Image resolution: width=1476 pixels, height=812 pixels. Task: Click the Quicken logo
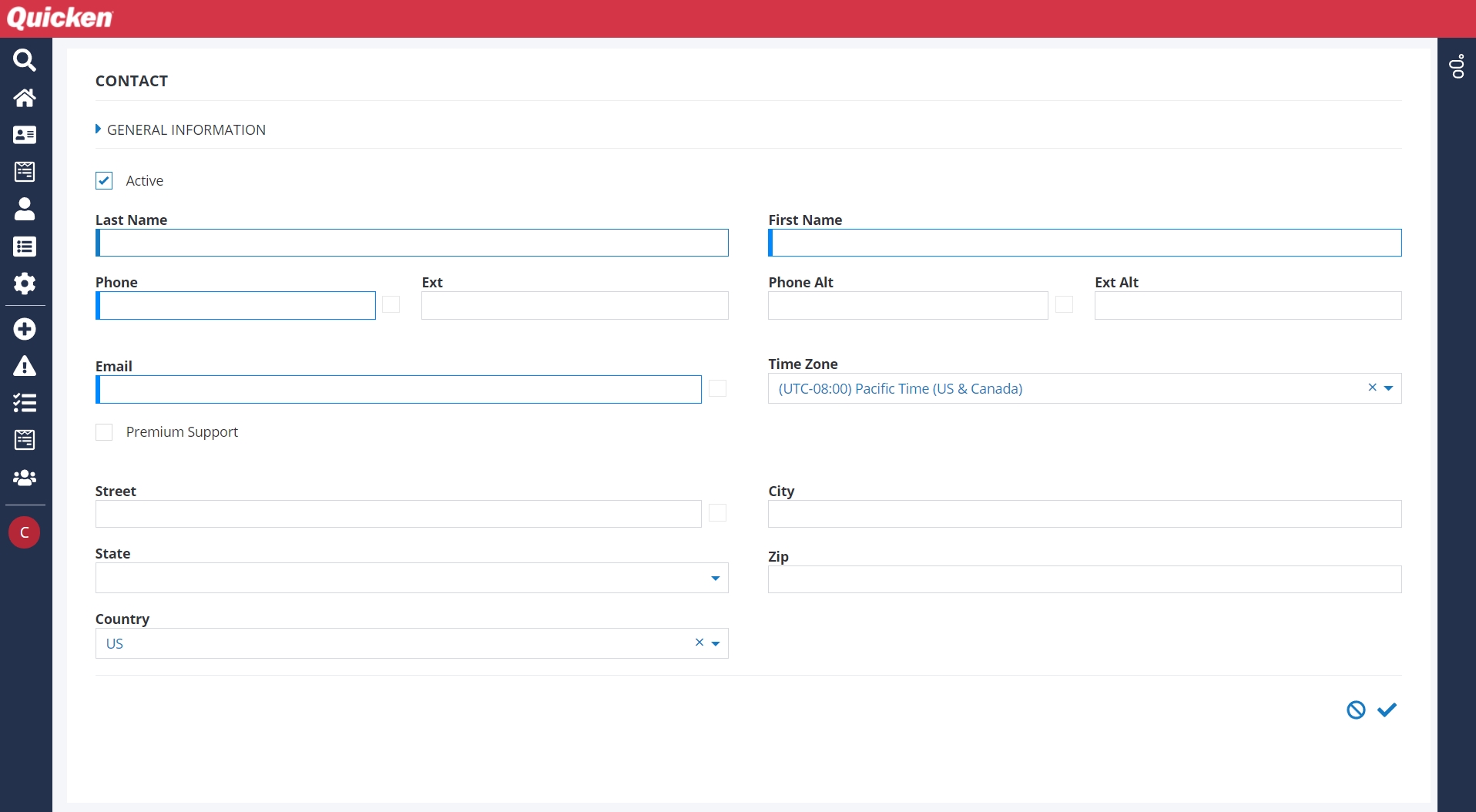click(x=60, y=18)
